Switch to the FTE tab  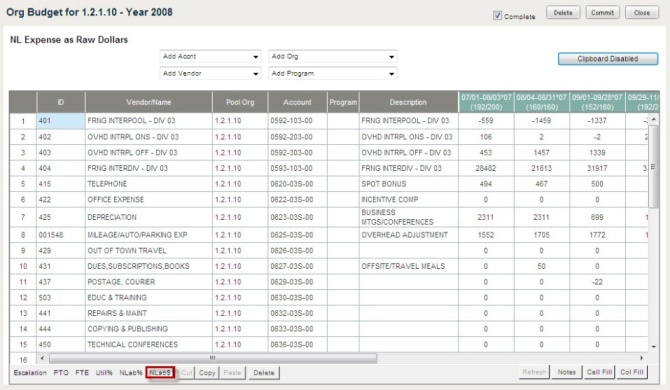(82, 372)
